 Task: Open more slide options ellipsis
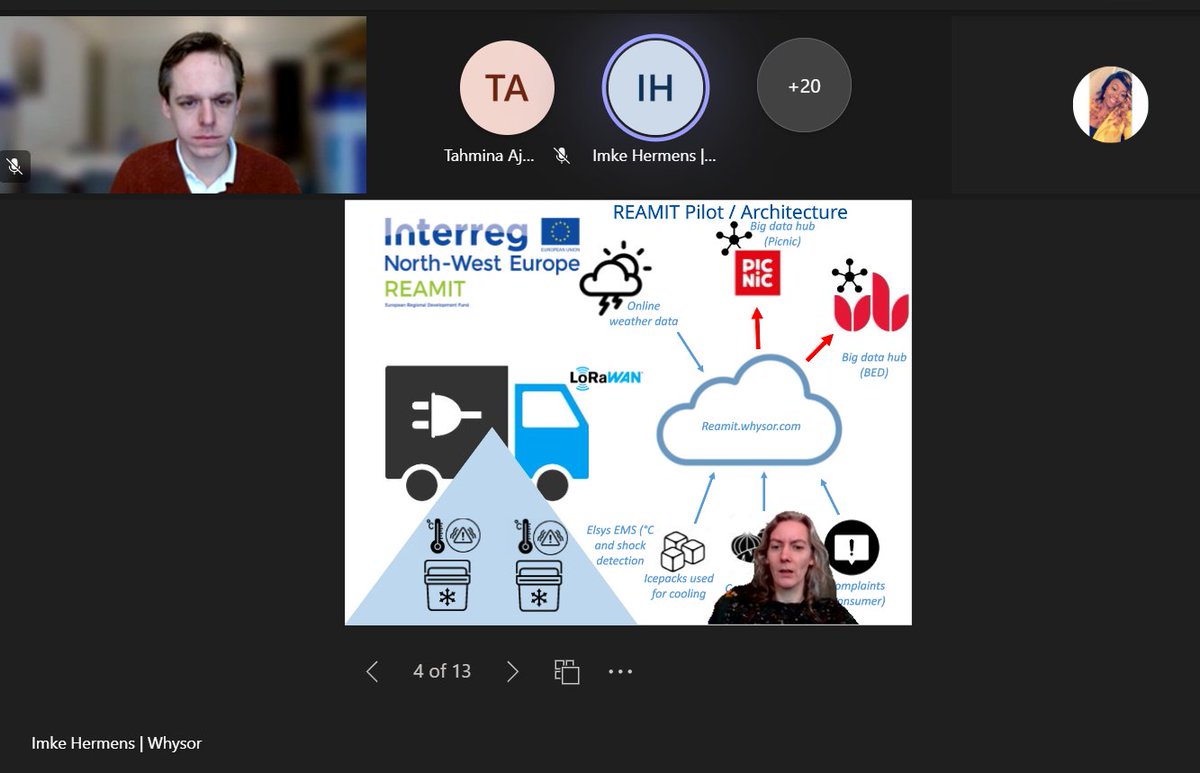pyautogui.click(x=620, y=672)
